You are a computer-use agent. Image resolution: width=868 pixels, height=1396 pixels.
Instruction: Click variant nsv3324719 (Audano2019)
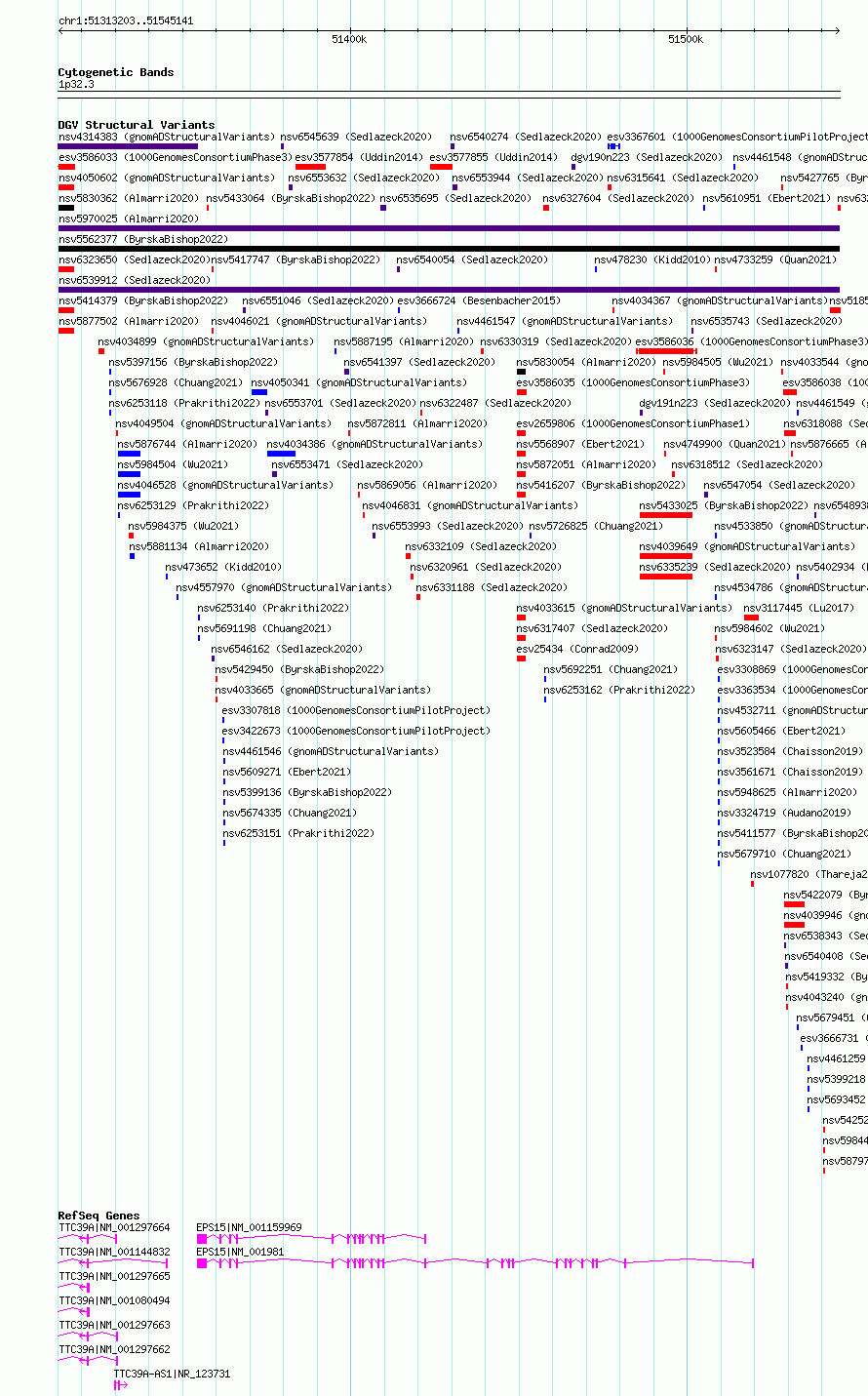click(784, 813)
